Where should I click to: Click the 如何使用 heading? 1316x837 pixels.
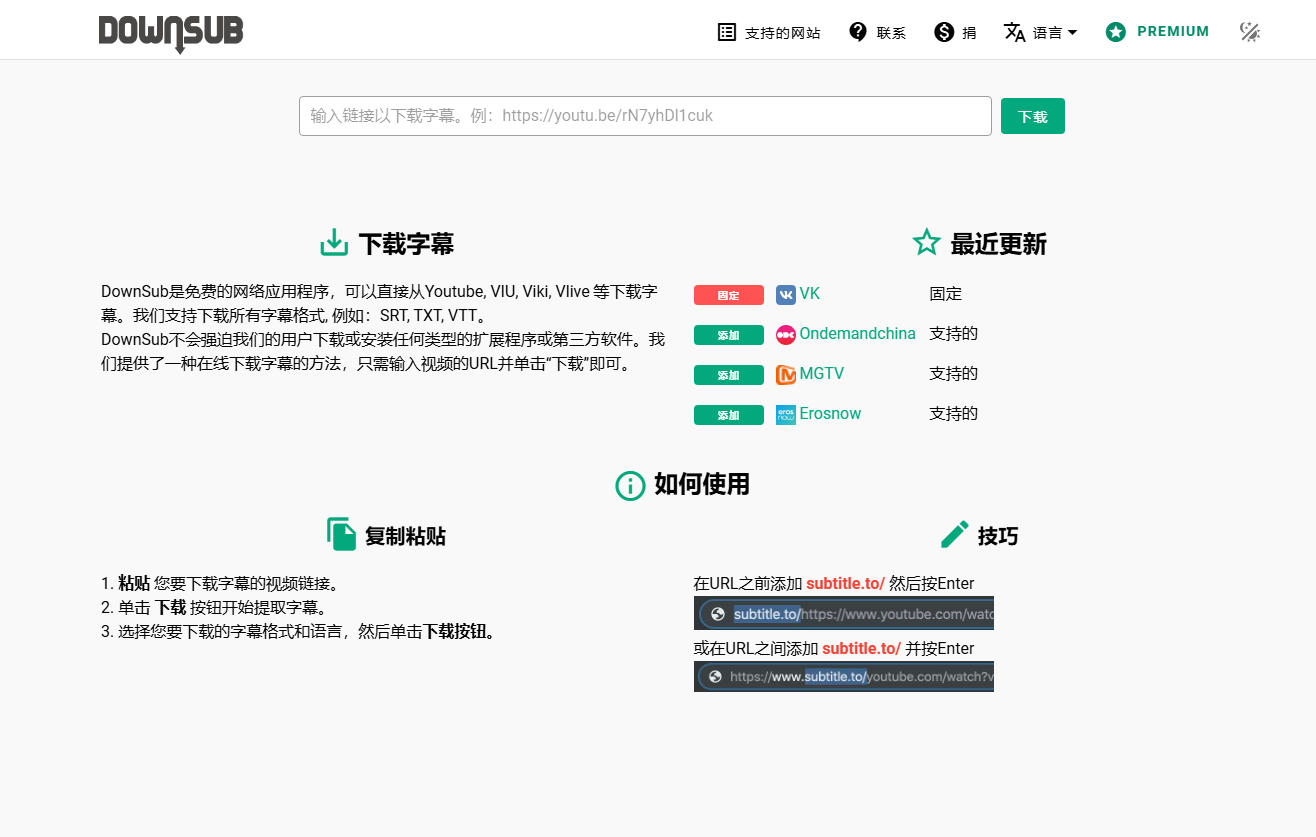point(702,485)
